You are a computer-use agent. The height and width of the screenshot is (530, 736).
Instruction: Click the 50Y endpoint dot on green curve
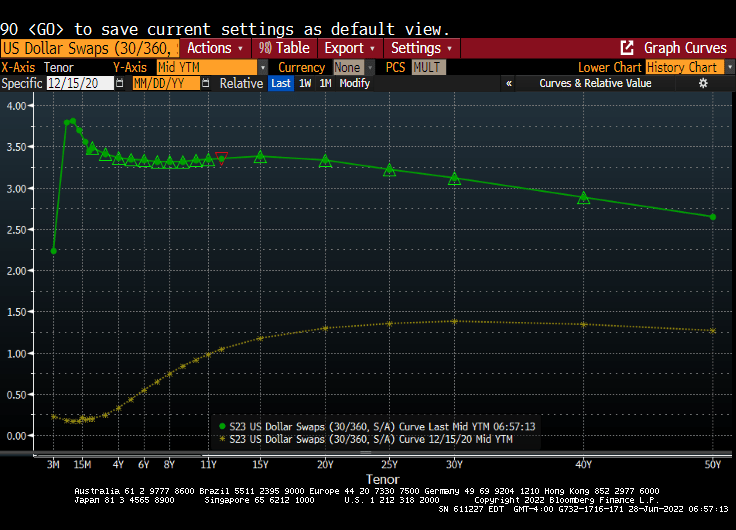tap(713, 217)
